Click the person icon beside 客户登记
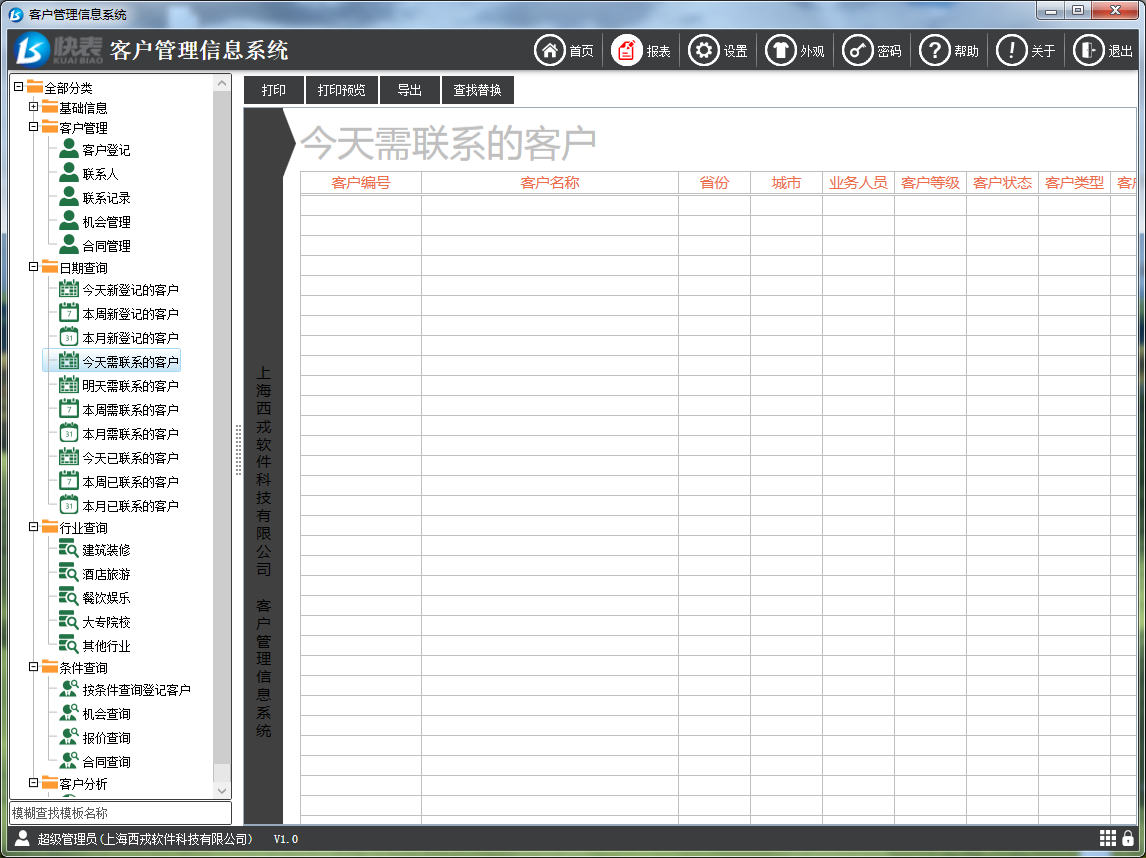Image resolution: width=1146 pixels, height=858 pixels. pos(69,149)
